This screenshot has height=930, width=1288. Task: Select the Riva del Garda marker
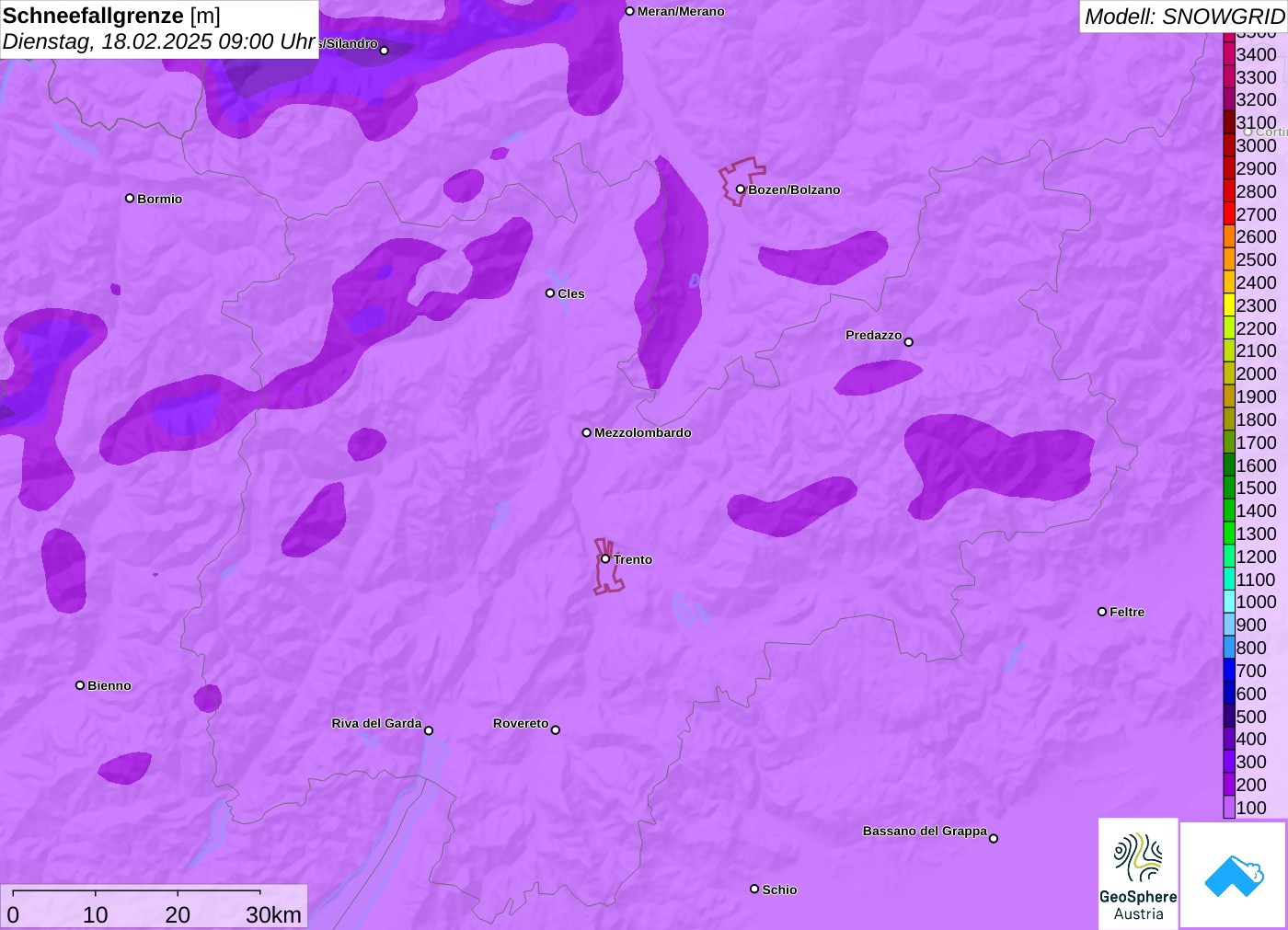(x=429, y=730)
